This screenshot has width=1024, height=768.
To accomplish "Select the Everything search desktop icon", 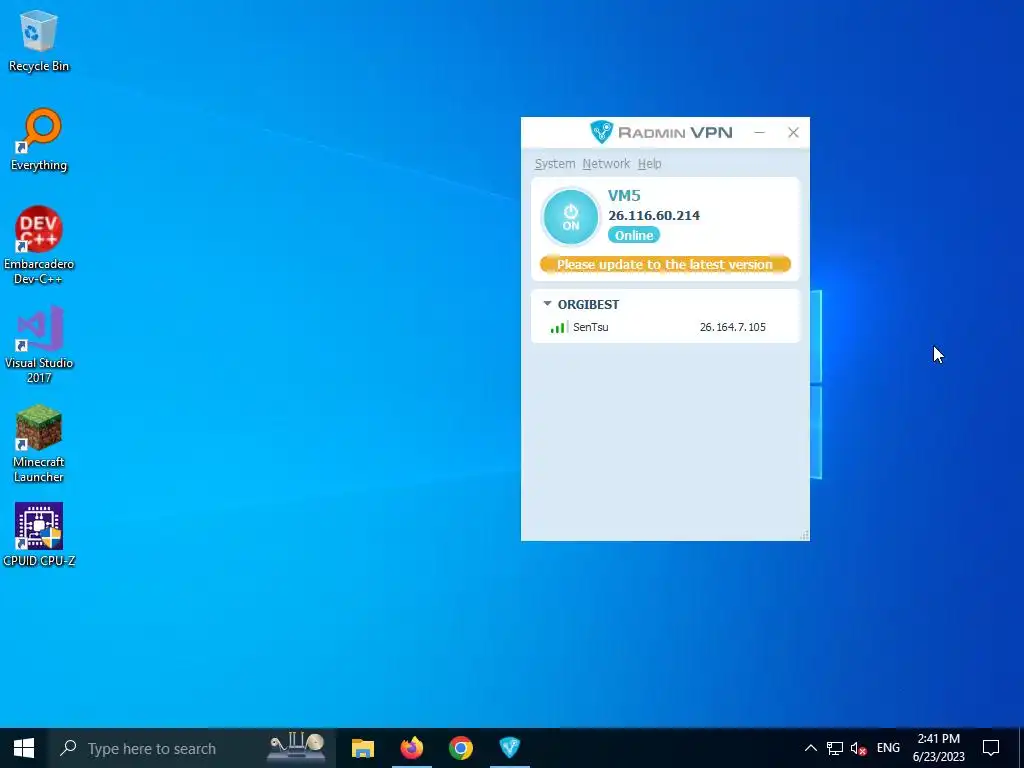I will point(39,140).
